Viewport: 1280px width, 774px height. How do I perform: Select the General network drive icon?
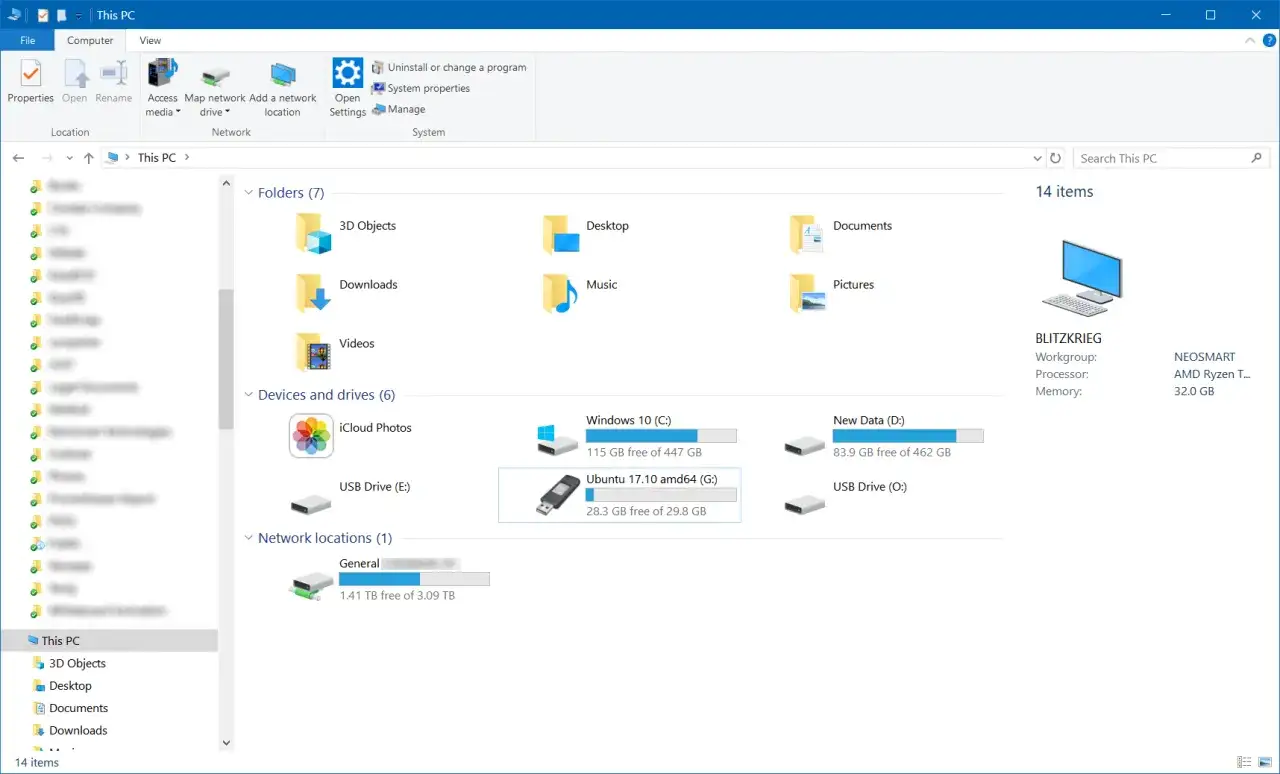point(310,585)
